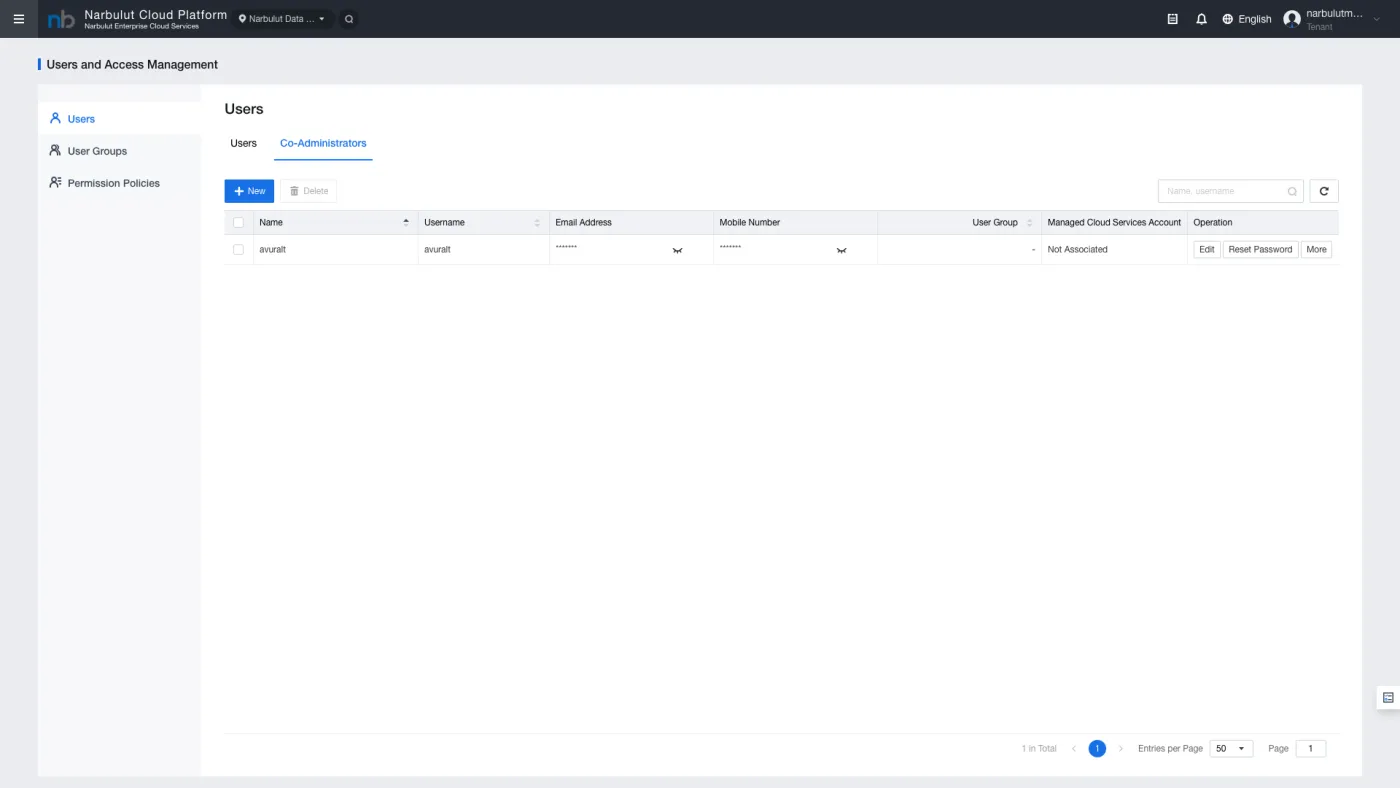Open the global search icon in header
1400x788 pixels.
point(349,19)
